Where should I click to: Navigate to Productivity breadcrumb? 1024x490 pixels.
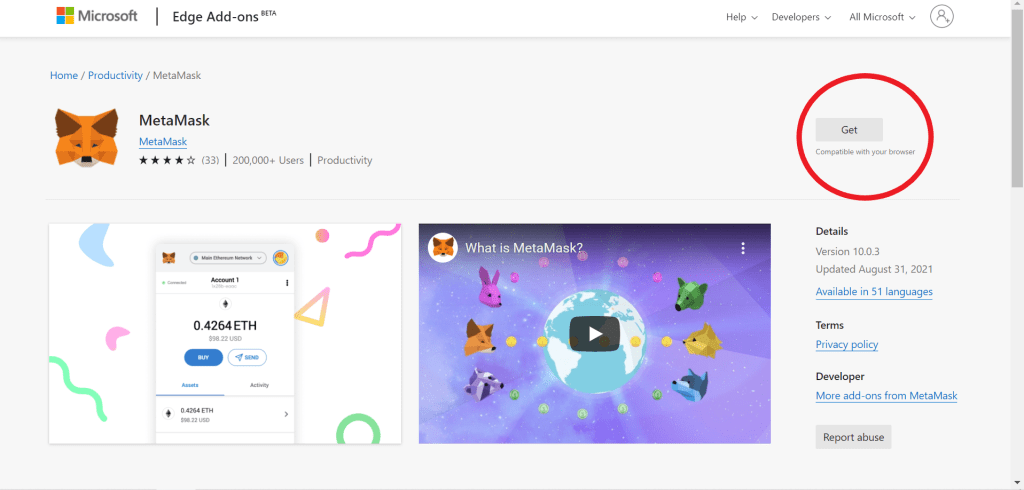coord(115,76)
